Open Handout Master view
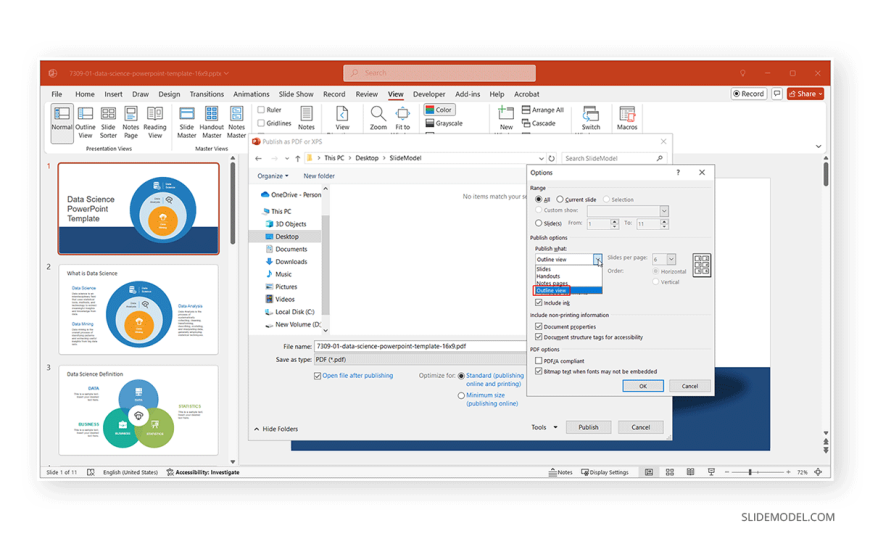The image size is (870, 539). [211, 122]
